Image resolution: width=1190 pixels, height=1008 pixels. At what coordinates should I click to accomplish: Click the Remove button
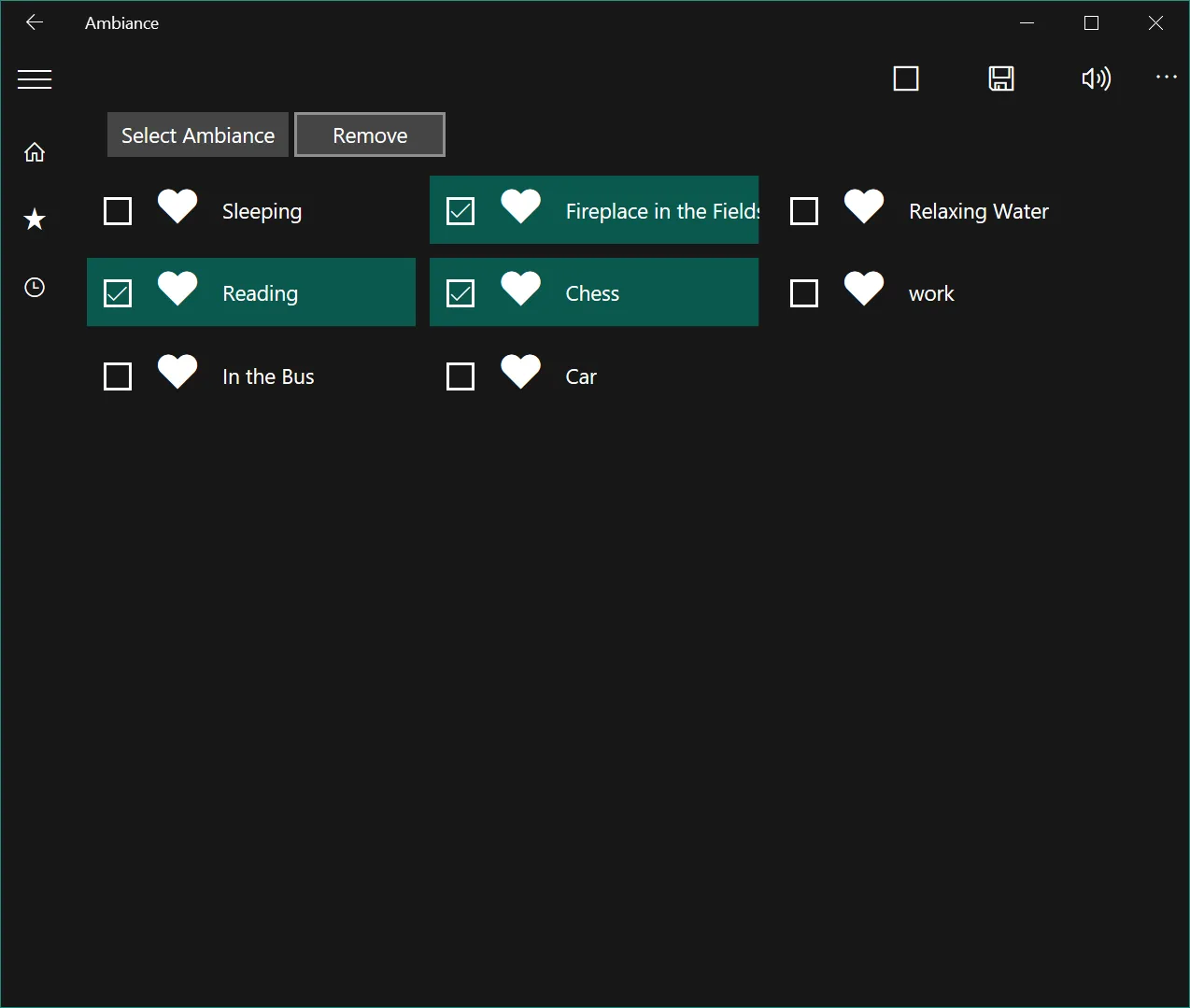370,135
